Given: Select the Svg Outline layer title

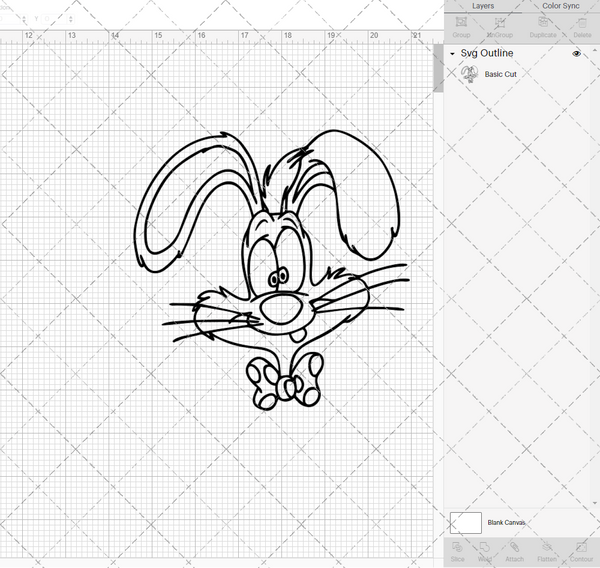Looking at the screenshot, I should click(487, 53).
